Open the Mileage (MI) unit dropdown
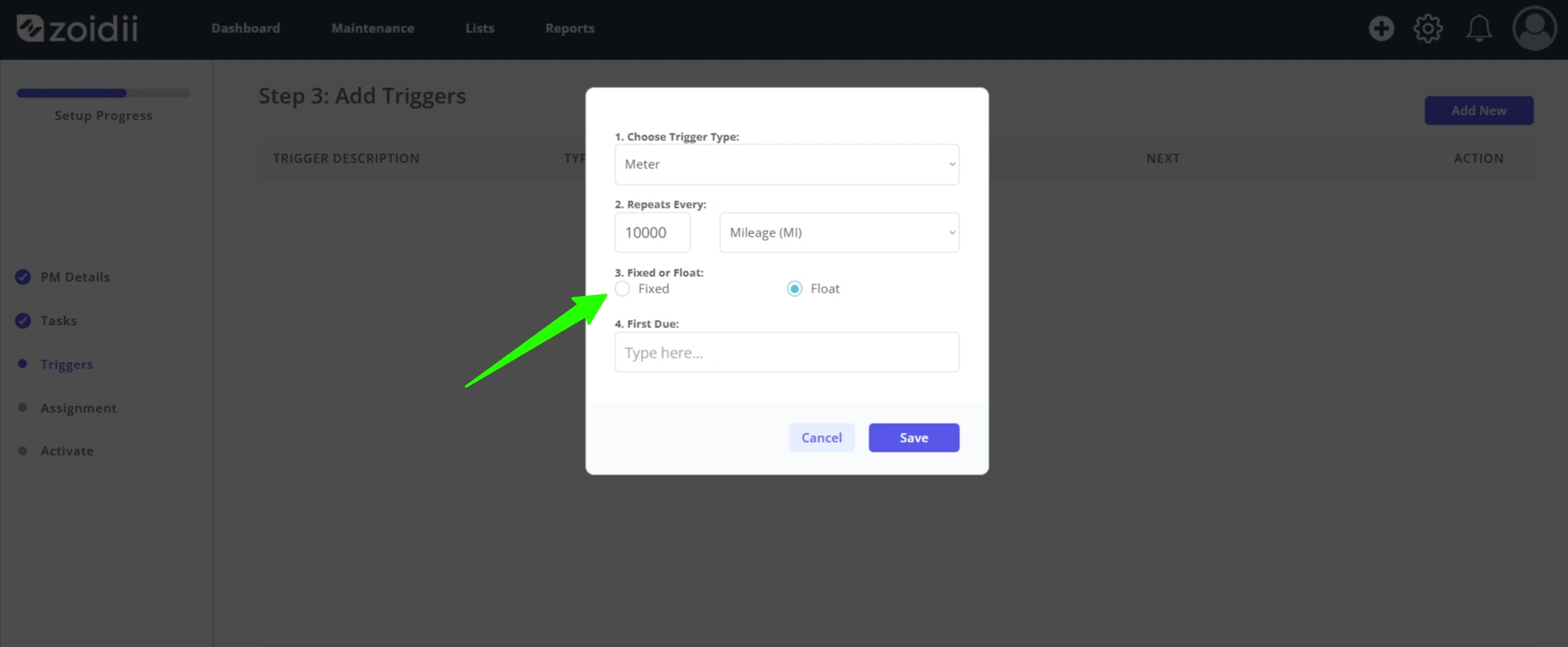The height and width of the screenshot is (647, 1568). coord(839,232)
